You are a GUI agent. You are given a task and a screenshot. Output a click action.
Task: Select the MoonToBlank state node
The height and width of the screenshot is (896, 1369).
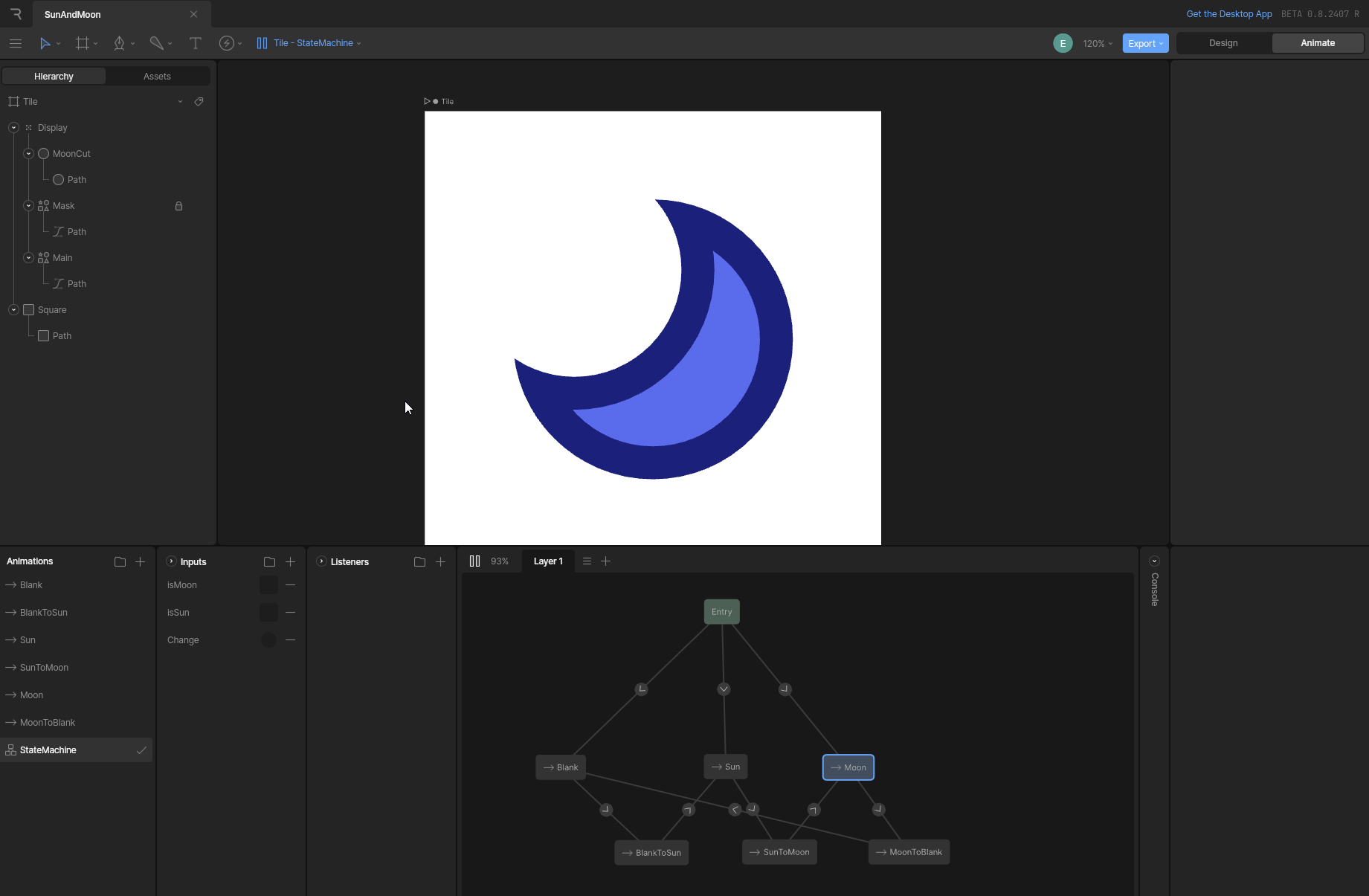click(909, 852)
